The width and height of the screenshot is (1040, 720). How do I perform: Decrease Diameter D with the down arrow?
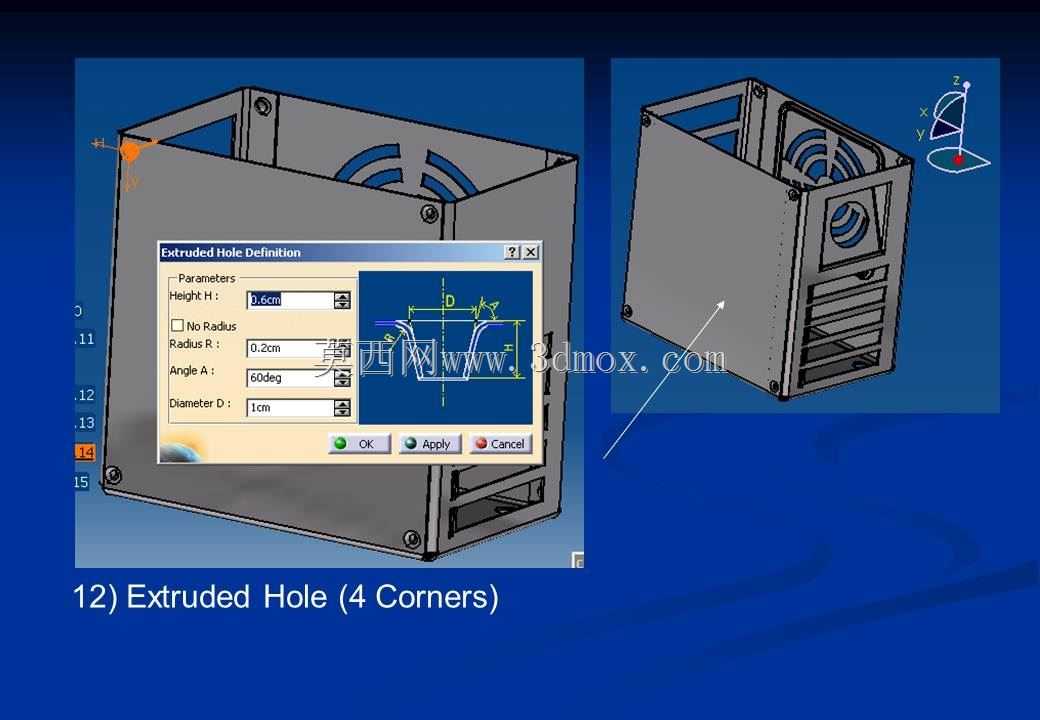[x=342, y=412]
